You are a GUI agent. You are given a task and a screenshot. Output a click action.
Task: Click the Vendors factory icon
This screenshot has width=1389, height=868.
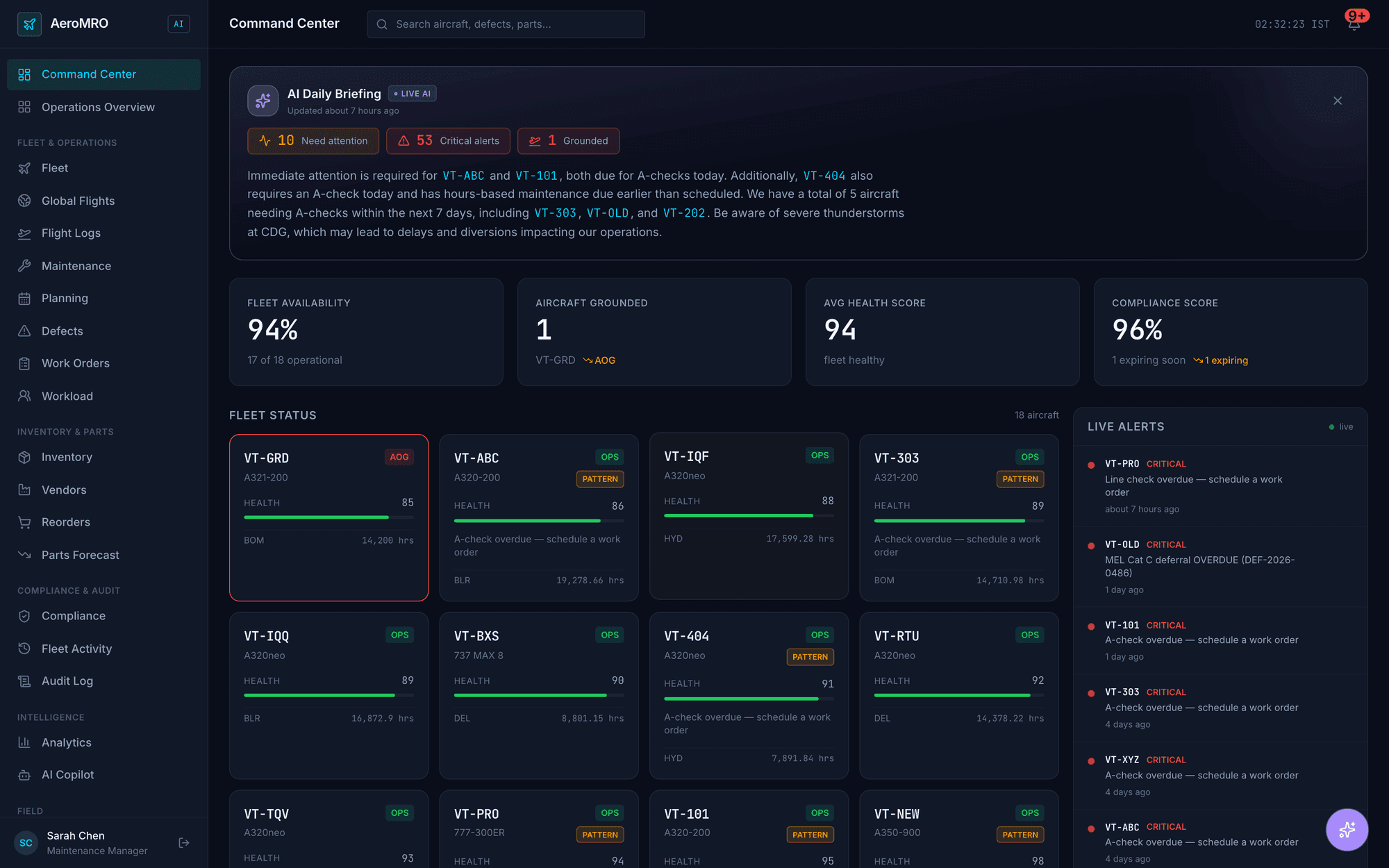(x=24, y=490)
